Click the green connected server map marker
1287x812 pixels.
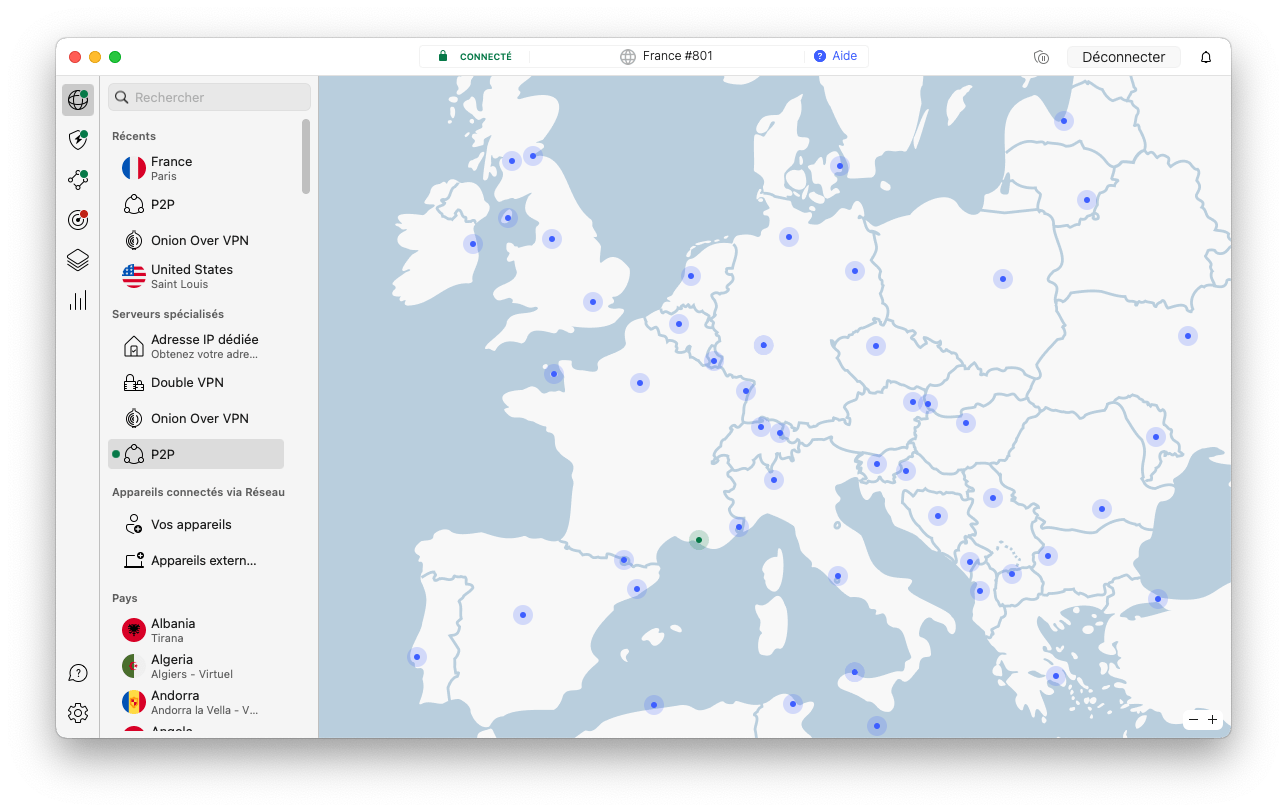pyautogui.click(x=699, y=540)
